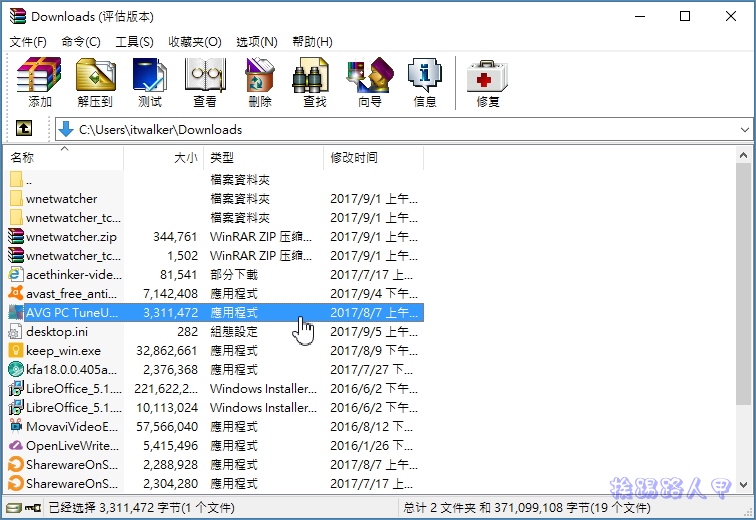Click date 2017/7/27 of kfa18 row
756x520 pixels.
[371, 370]
